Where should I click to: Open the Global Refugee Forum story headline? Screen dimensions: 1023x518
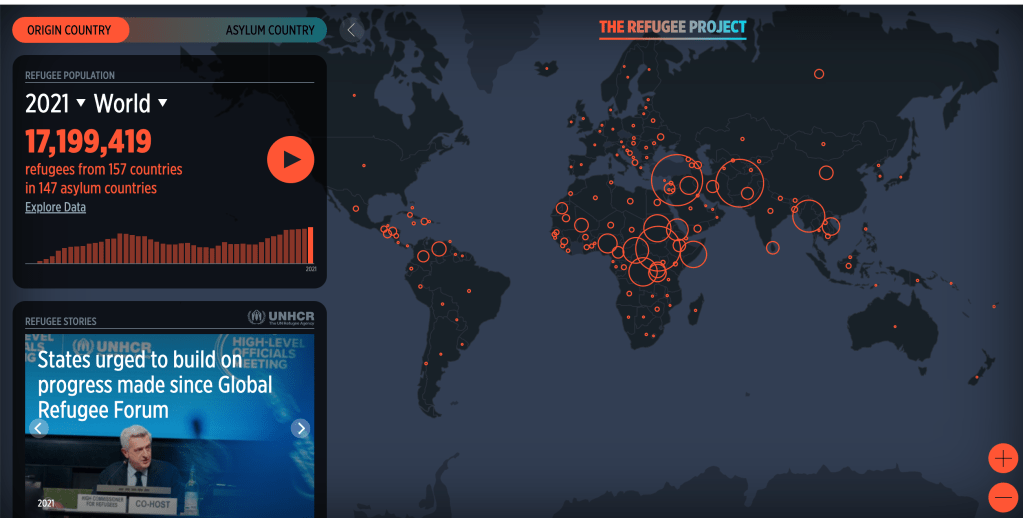154,384
